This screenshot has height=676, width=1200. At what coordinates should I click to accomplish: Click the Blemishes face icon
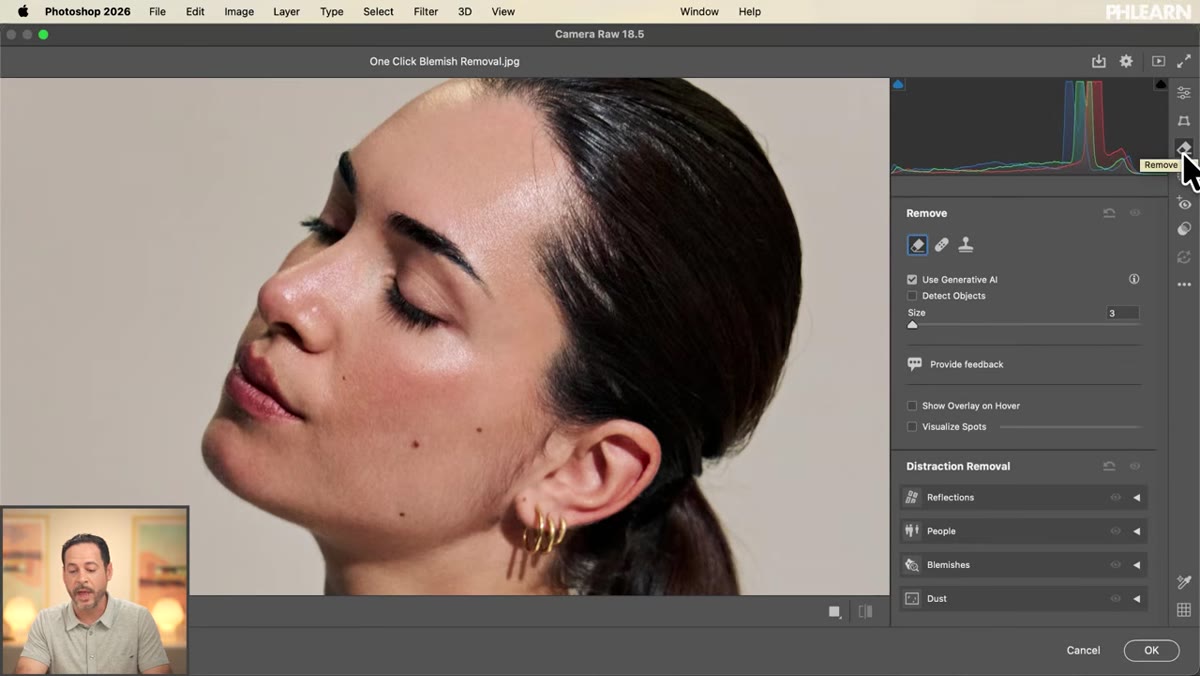click(x=912, y=565)
